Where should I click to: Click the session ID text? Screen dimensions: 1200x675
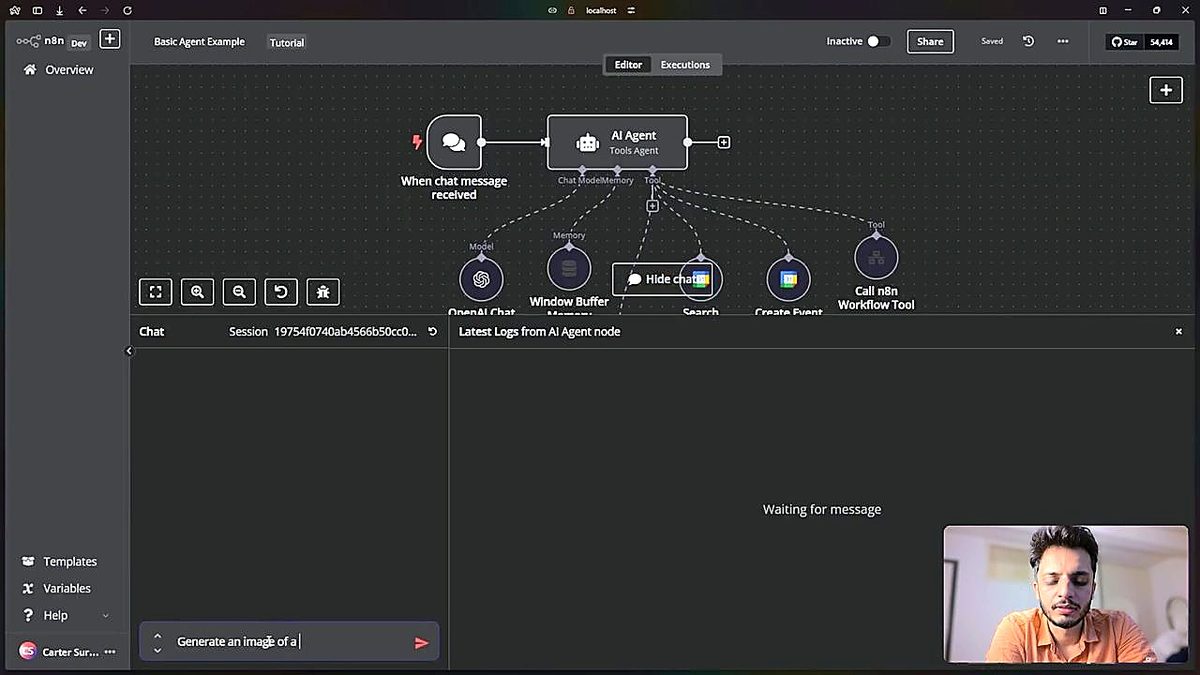tap(346, 331)
